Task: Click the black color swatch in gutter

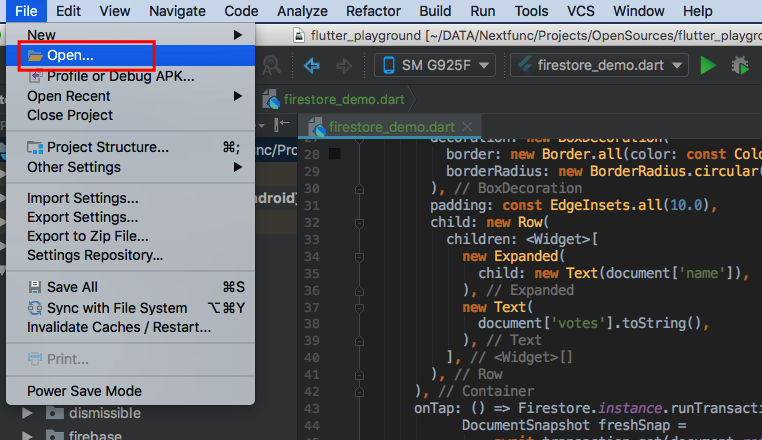Action: [x=335, y=153]
